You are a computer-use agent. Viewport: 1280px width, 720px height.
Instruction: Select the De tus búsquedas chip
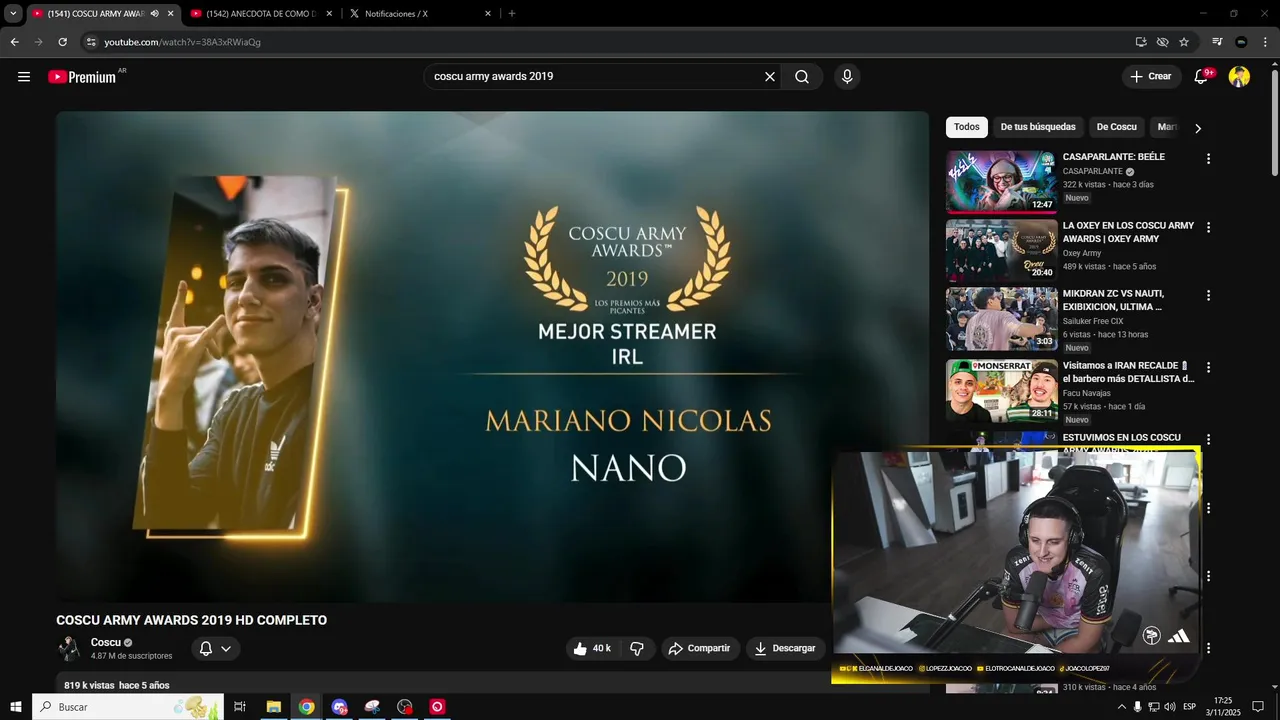[x=1038, y=127]
